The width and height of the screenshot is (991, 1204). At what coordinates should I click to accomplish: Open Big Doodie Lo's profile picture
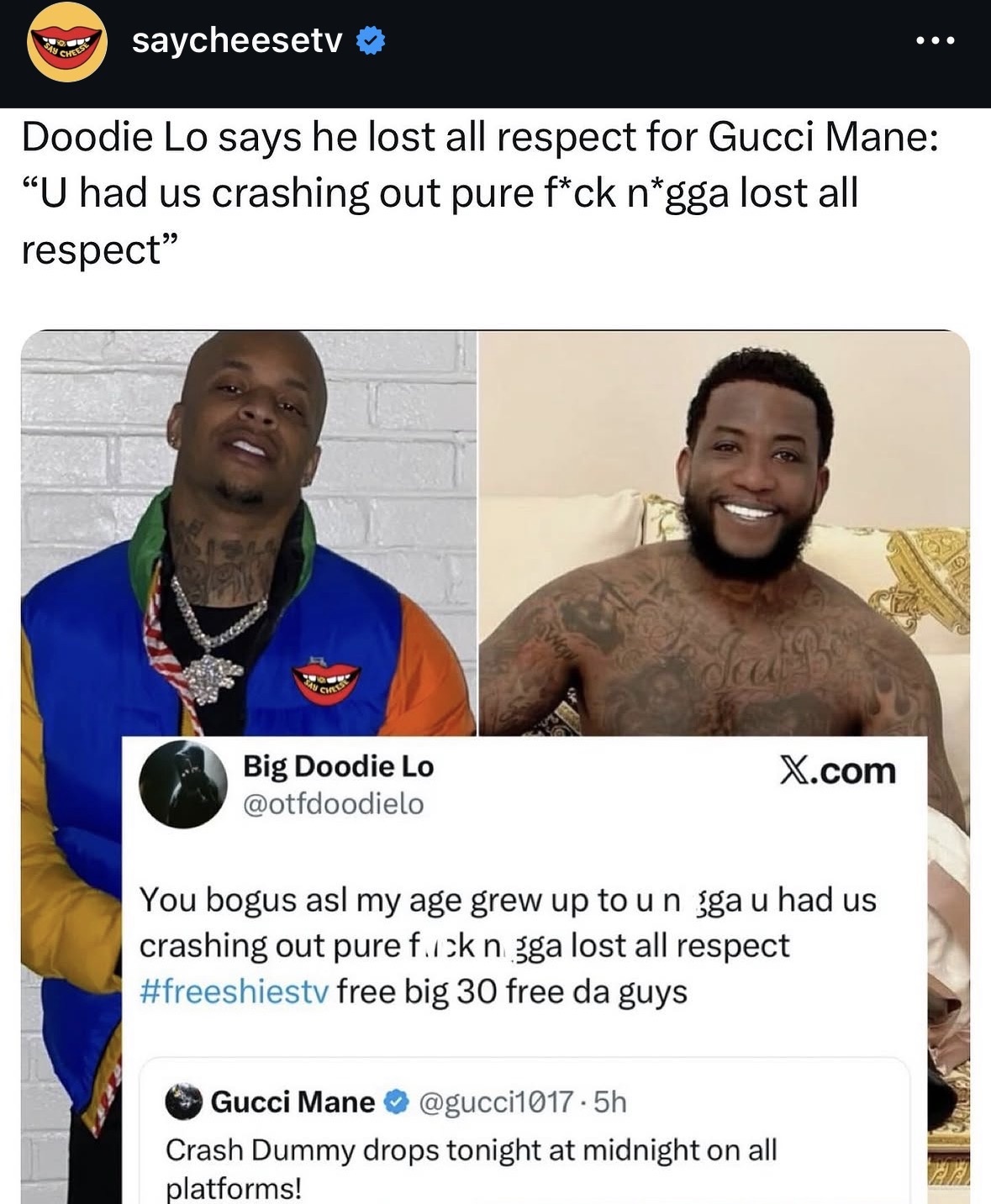183,785
